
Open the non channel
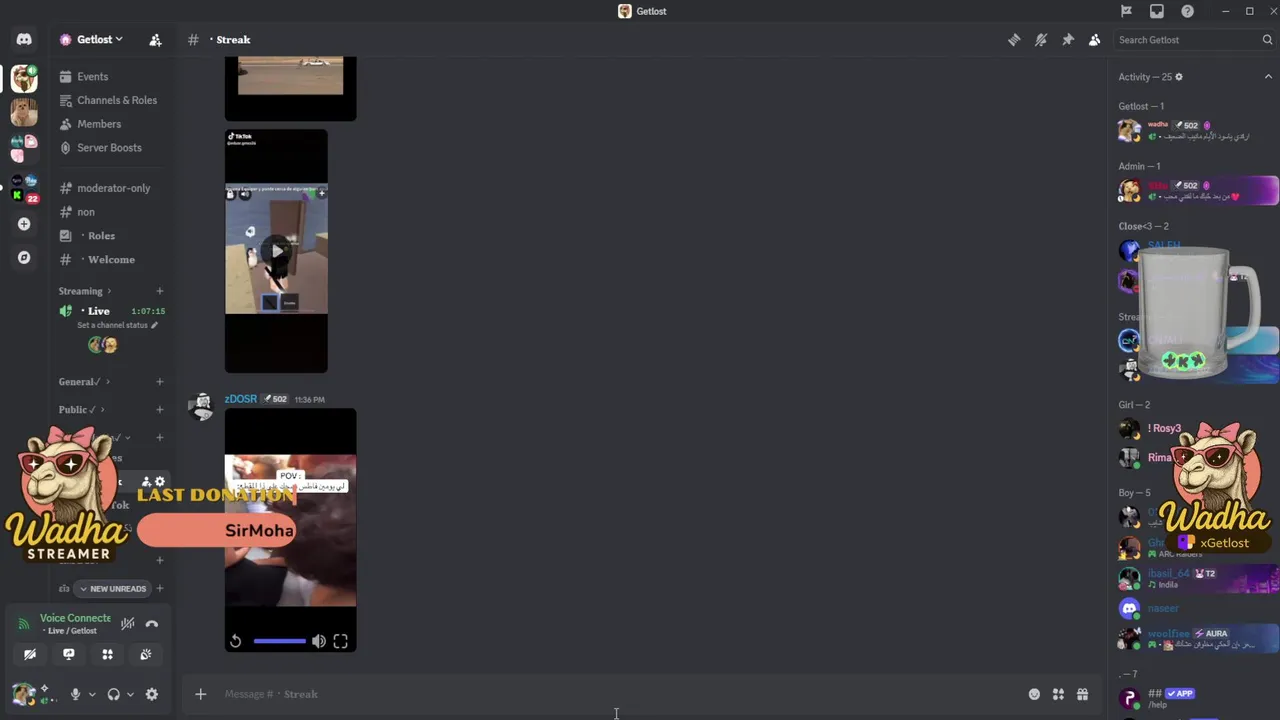(86, 212)
